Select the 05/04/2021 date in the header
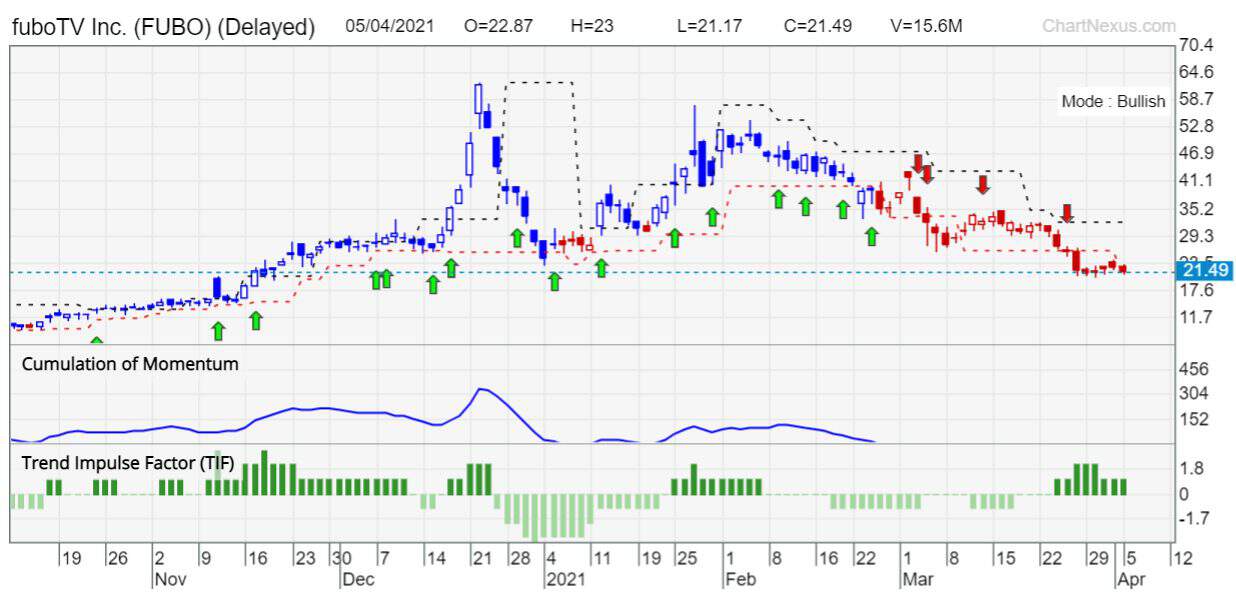 [390, 26]
